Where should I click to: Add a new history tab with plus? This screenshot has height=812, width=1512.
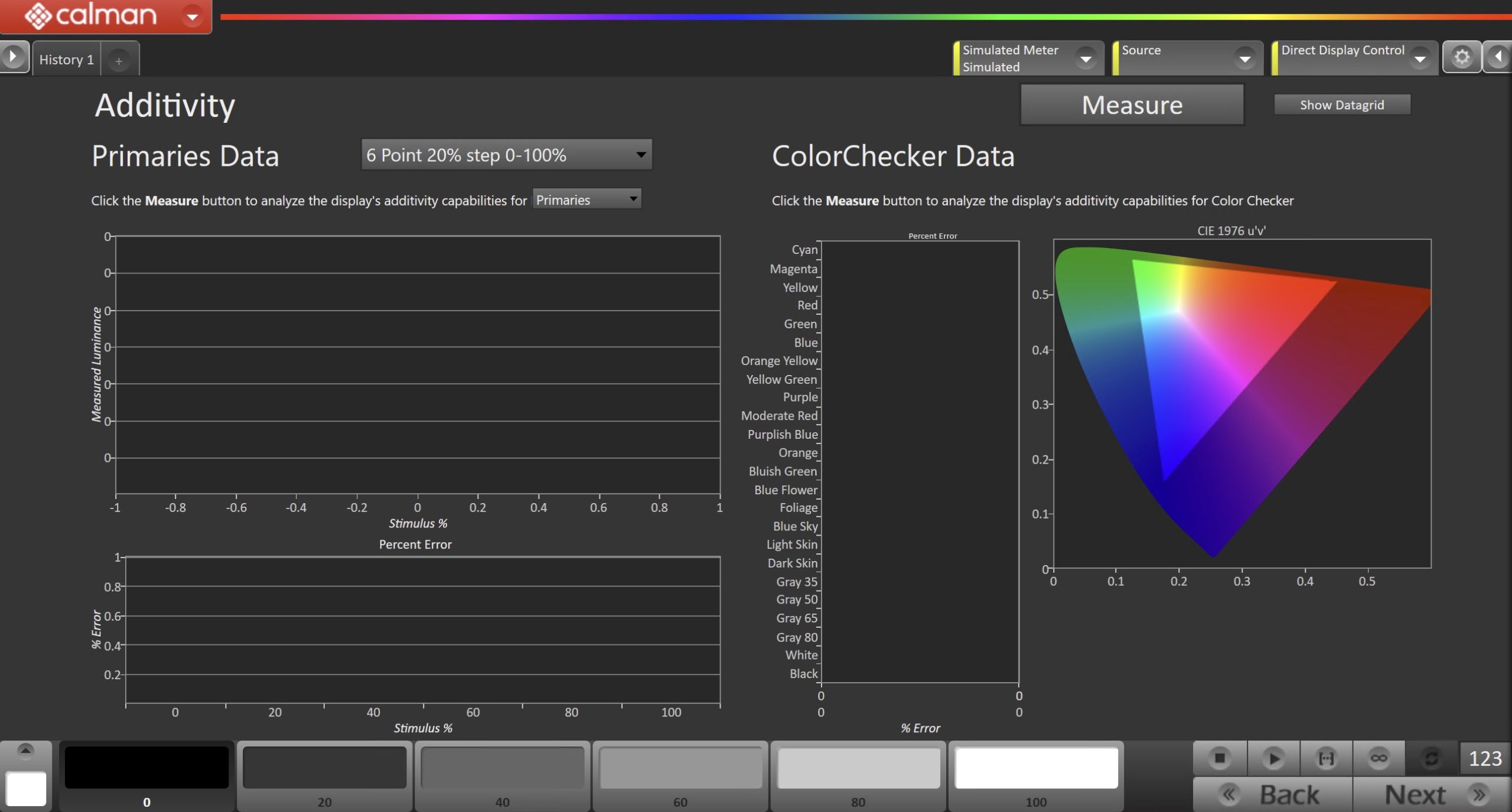[119, 61]
